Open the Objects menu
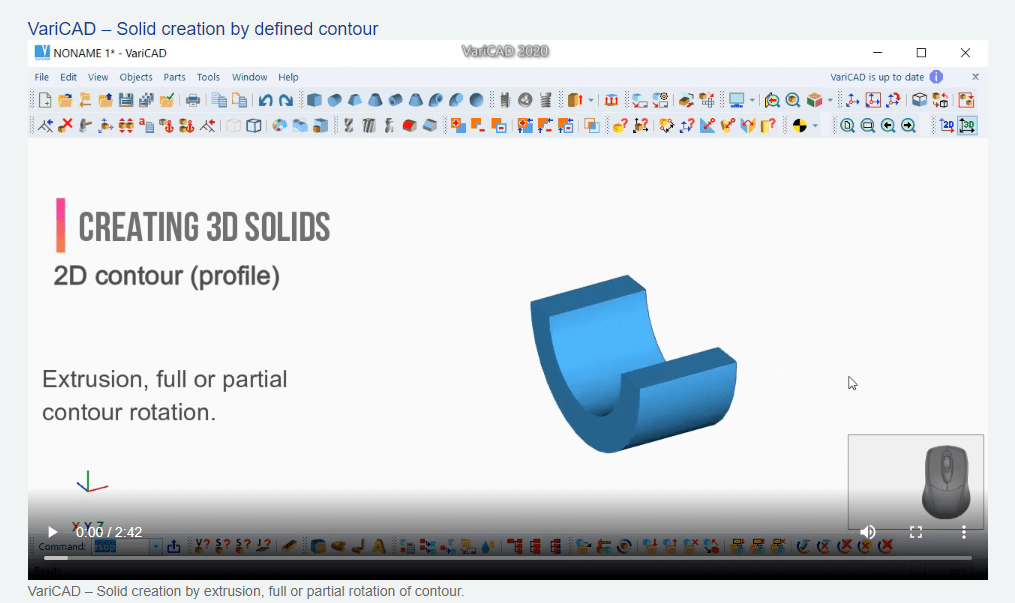Viewport: 1015px width, 603px height. [x=136, y=77]
